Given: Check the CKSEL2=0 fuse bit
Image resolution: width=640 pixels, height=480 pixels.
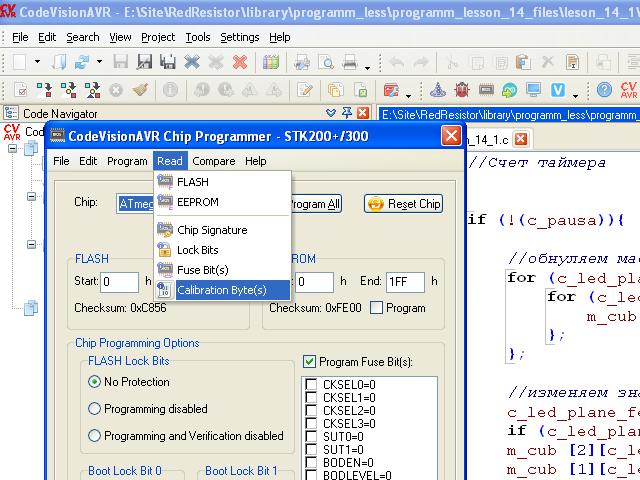Looking at the screenshot, I should coord(311,411).
